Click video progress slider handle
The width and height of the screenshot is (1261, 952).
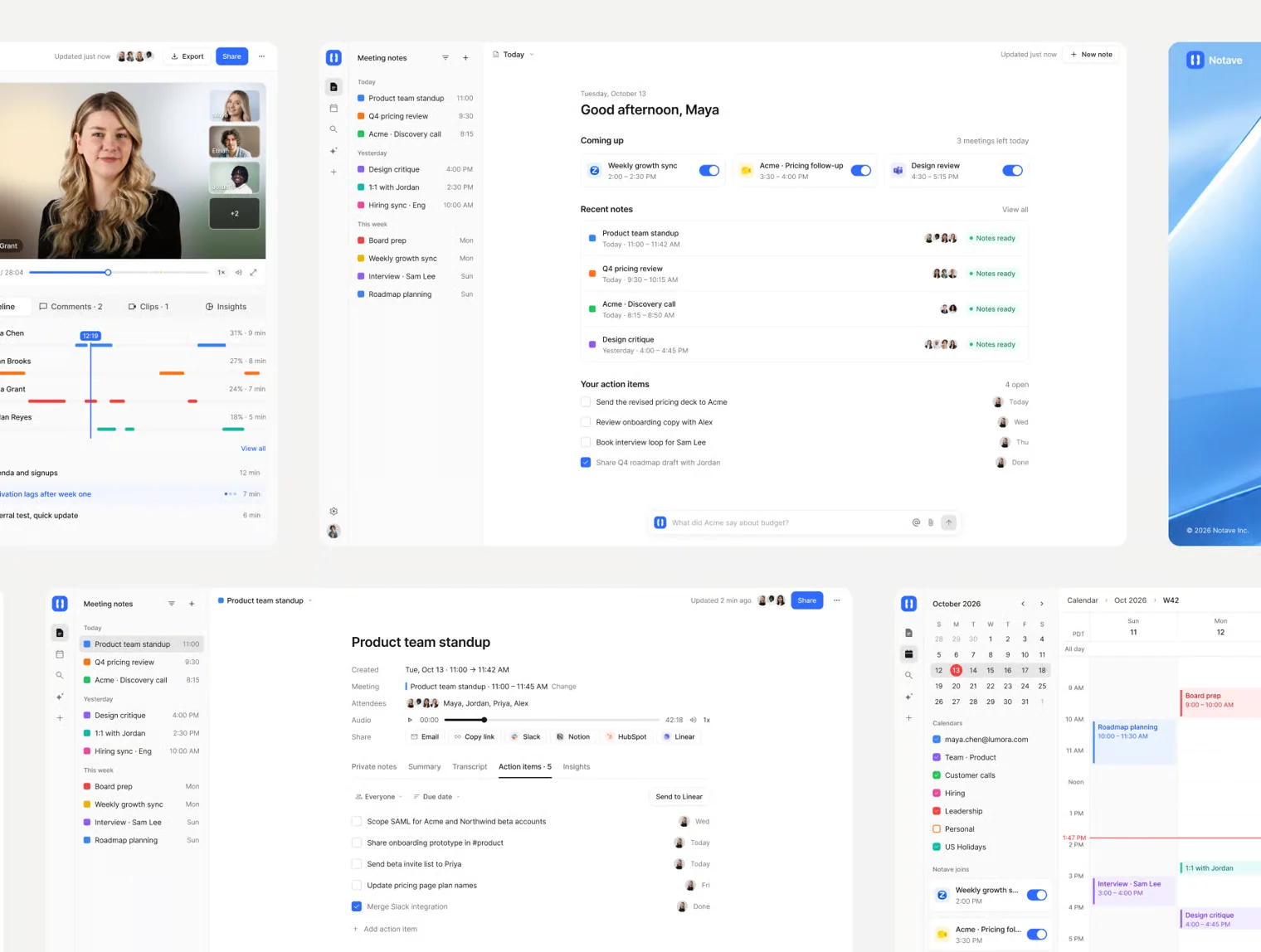coord(108,272)
